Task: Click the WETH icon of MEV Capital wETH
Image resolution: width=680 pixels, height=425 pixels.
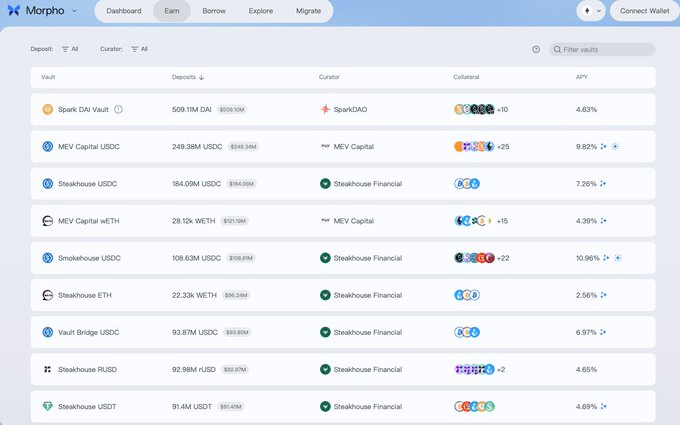Action: tap(47, 221)
